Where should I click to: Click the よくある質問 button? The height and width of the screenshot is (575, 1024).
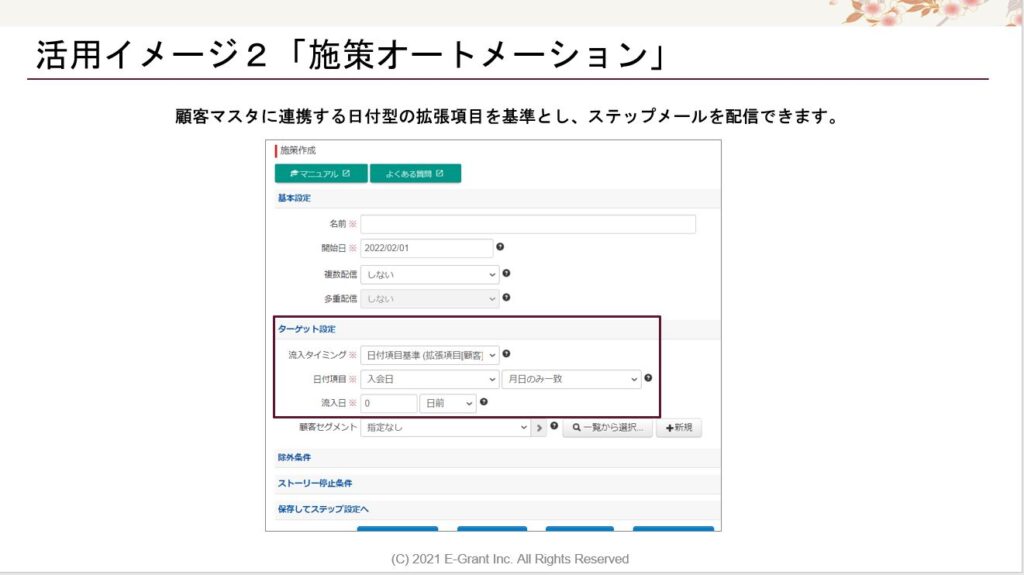(415, 173)
